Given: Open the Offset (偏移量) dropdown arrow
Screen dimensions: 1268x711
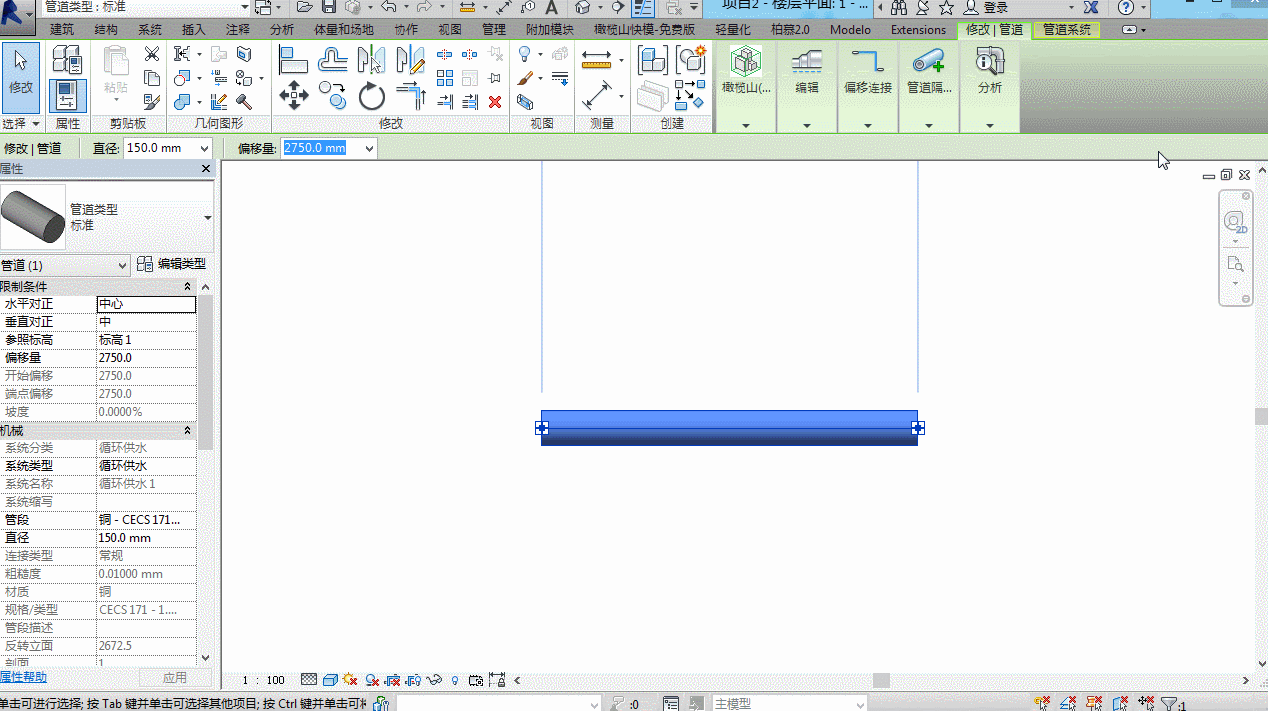Looking at the screenshot, I should coord(369,149).
